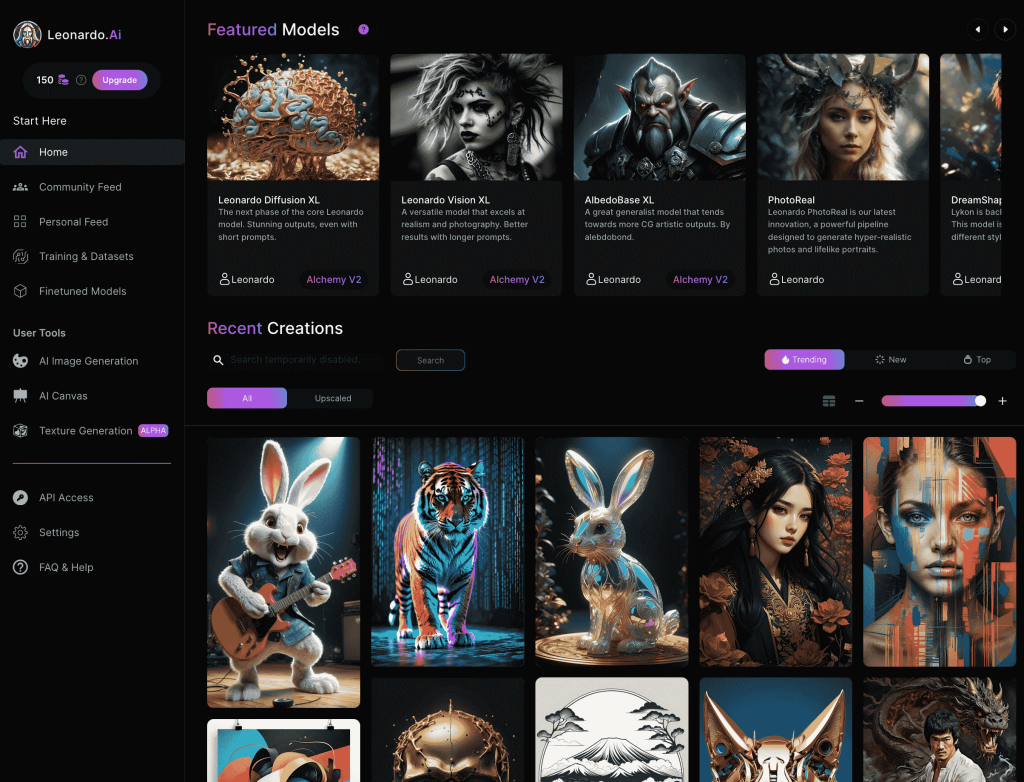Click Leonardo author under AlbedoBase XL
The image size is (1024, 782).
(x=613, y=280)
